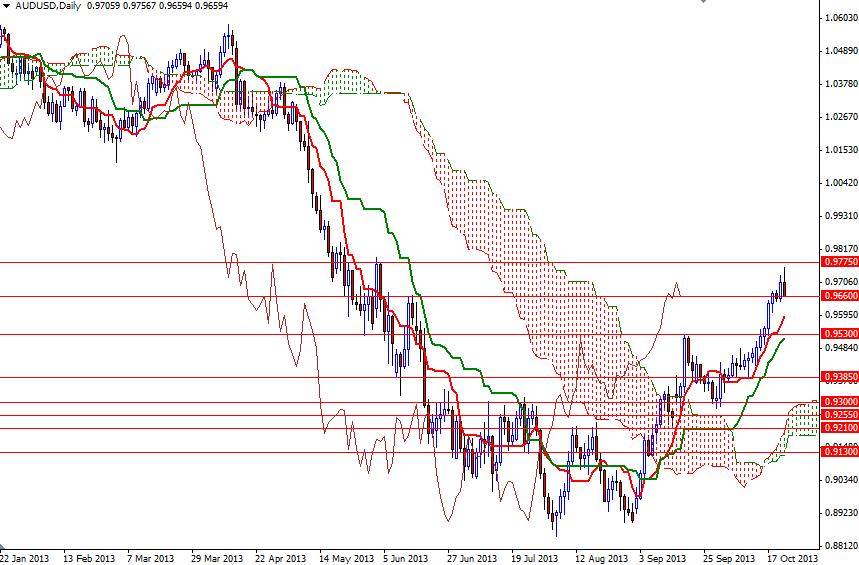Click the 14 May 2013 date label
Viewport: 859px width, 565px height.
(345, 558)
